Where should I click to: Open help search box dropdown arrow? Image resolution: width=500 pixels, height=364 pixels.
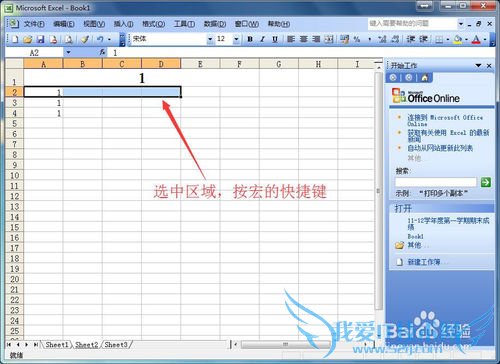point(461,24)
